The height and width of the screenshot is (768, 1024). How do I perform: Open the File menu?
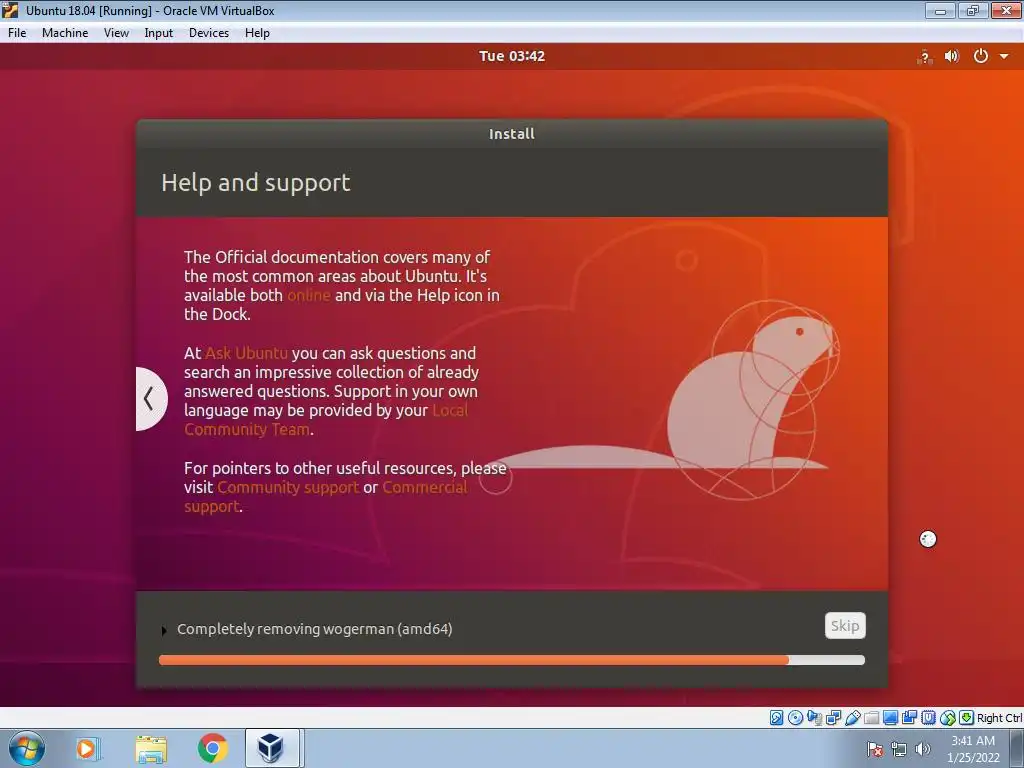(x=17, y=33)
